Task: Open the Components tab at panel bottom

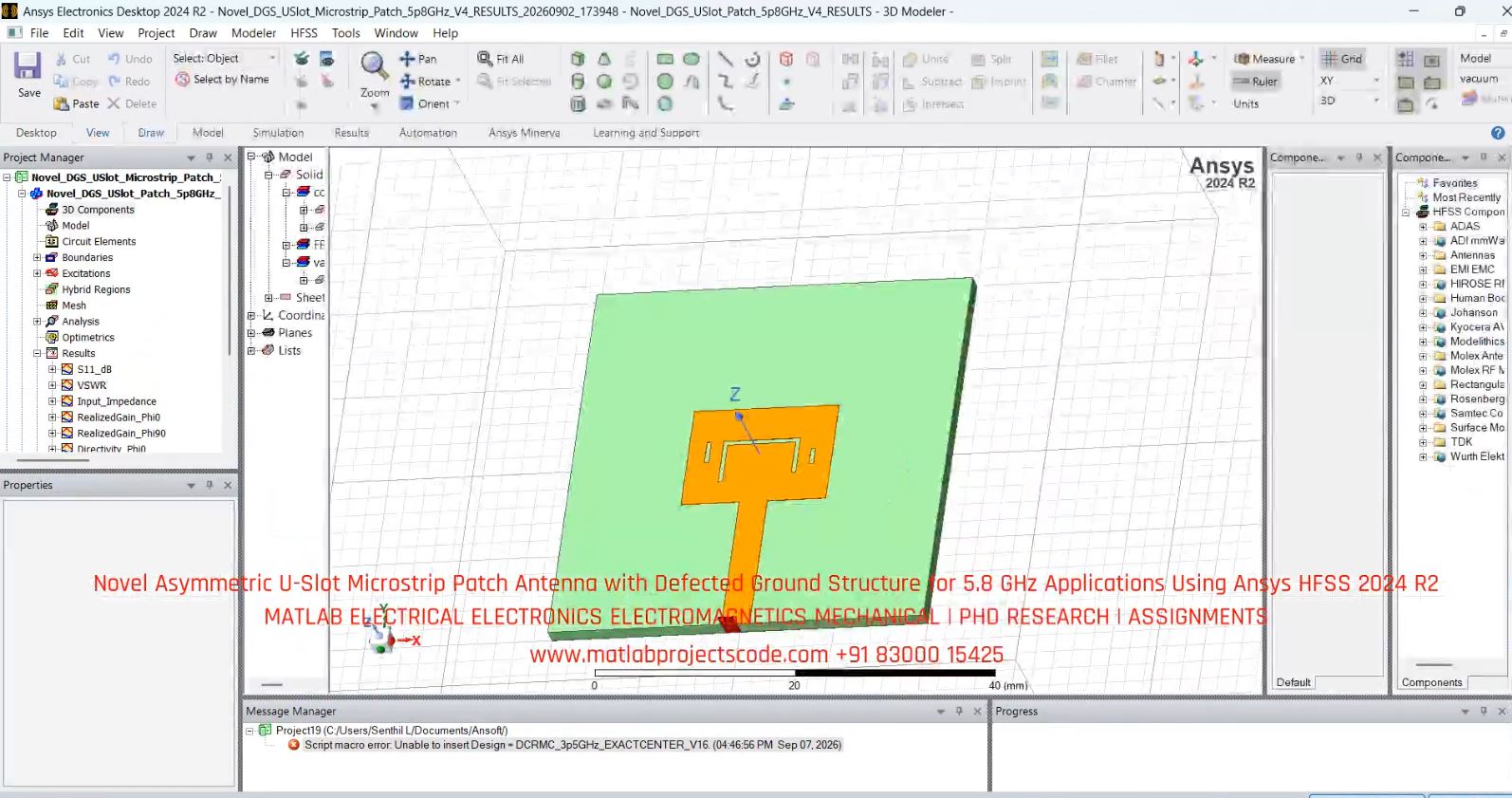Action: [x=1431, y=682]
